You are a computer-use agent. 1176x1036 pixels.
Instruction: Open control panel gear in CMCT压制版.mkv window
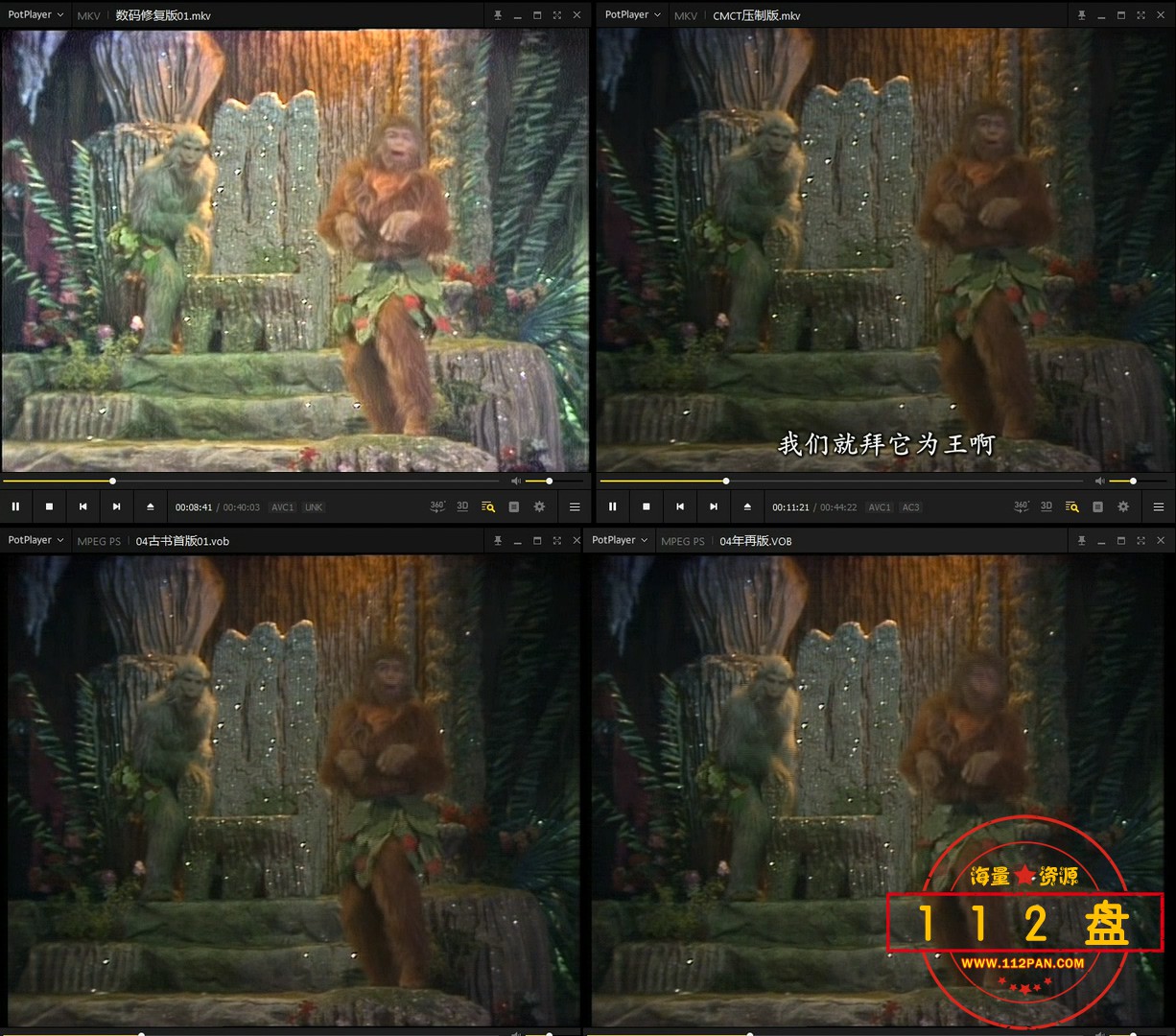[x=1123, y=506]
